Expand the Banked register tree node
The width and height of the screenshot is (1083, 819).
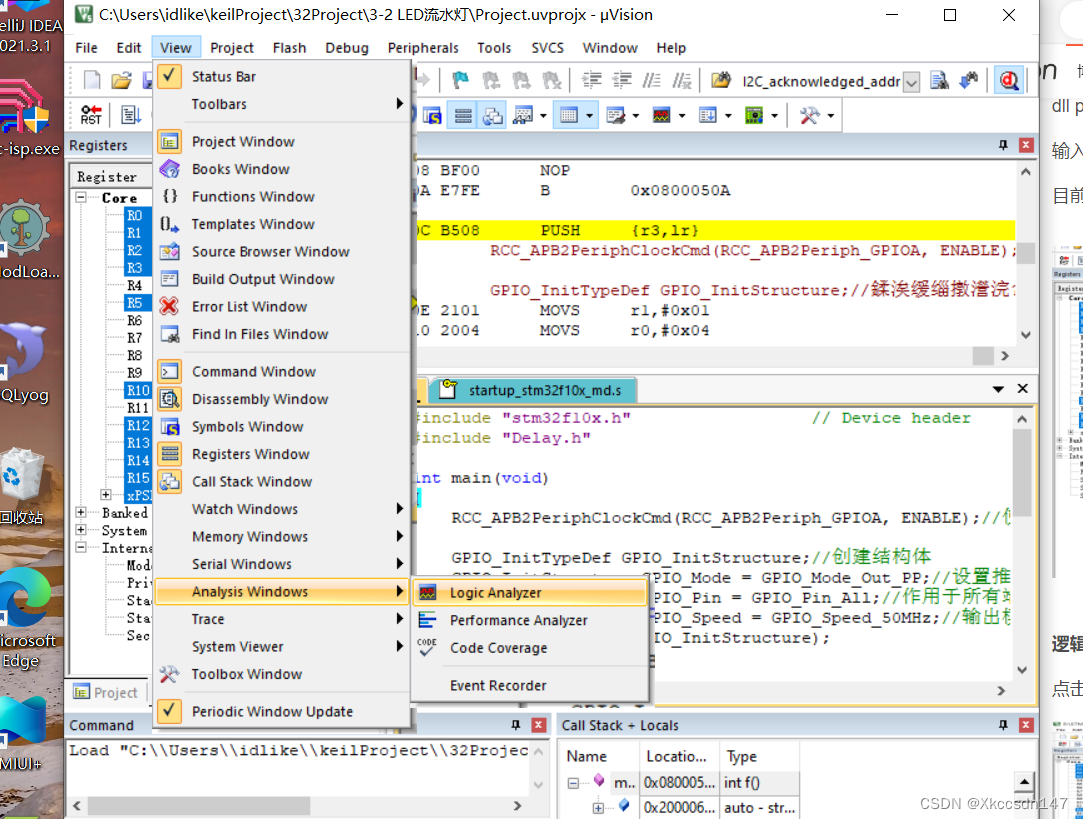[x=81, y=512]
